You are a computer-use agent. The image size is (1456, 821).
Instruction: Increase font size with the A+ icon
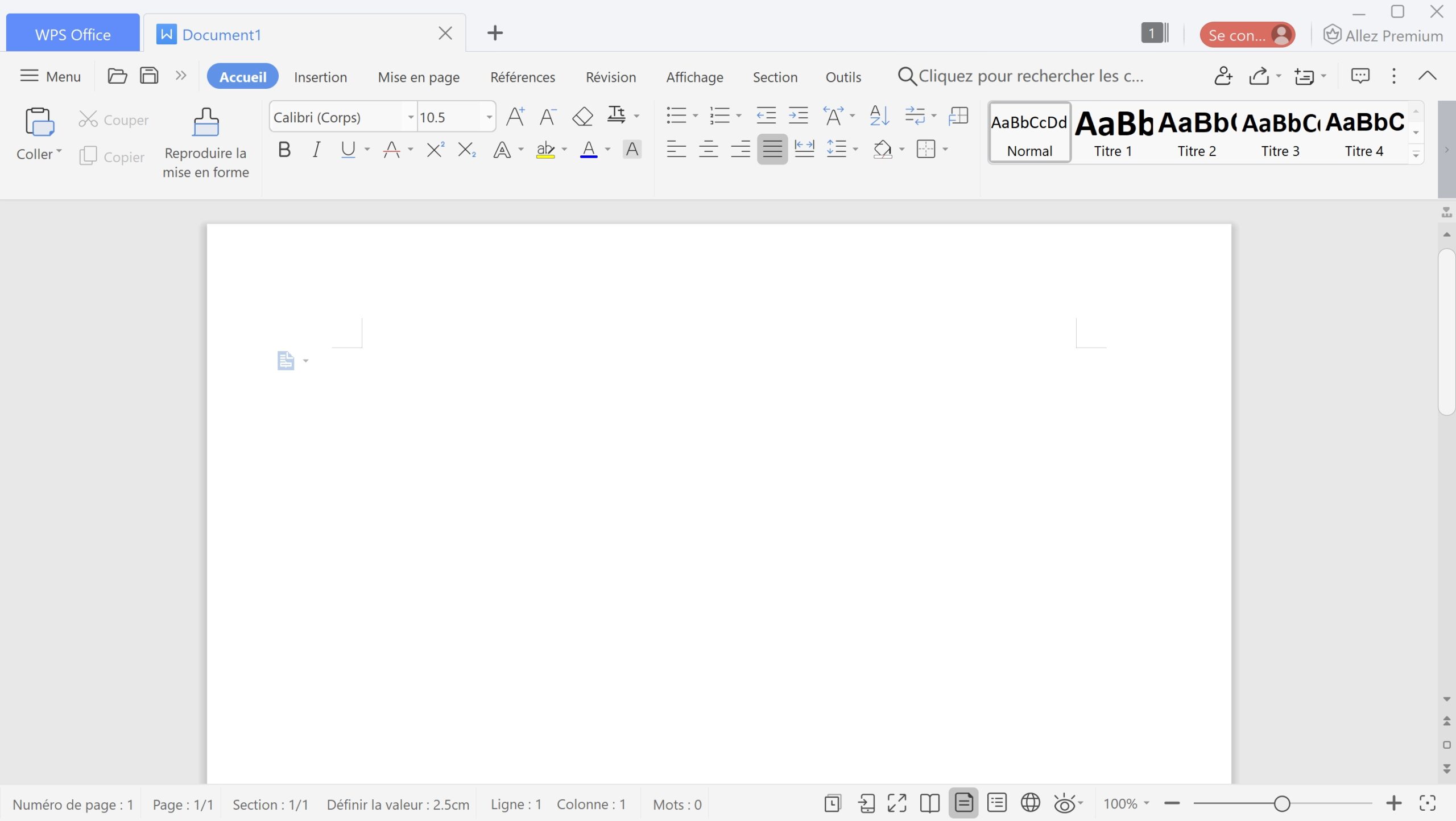[515, 116]
